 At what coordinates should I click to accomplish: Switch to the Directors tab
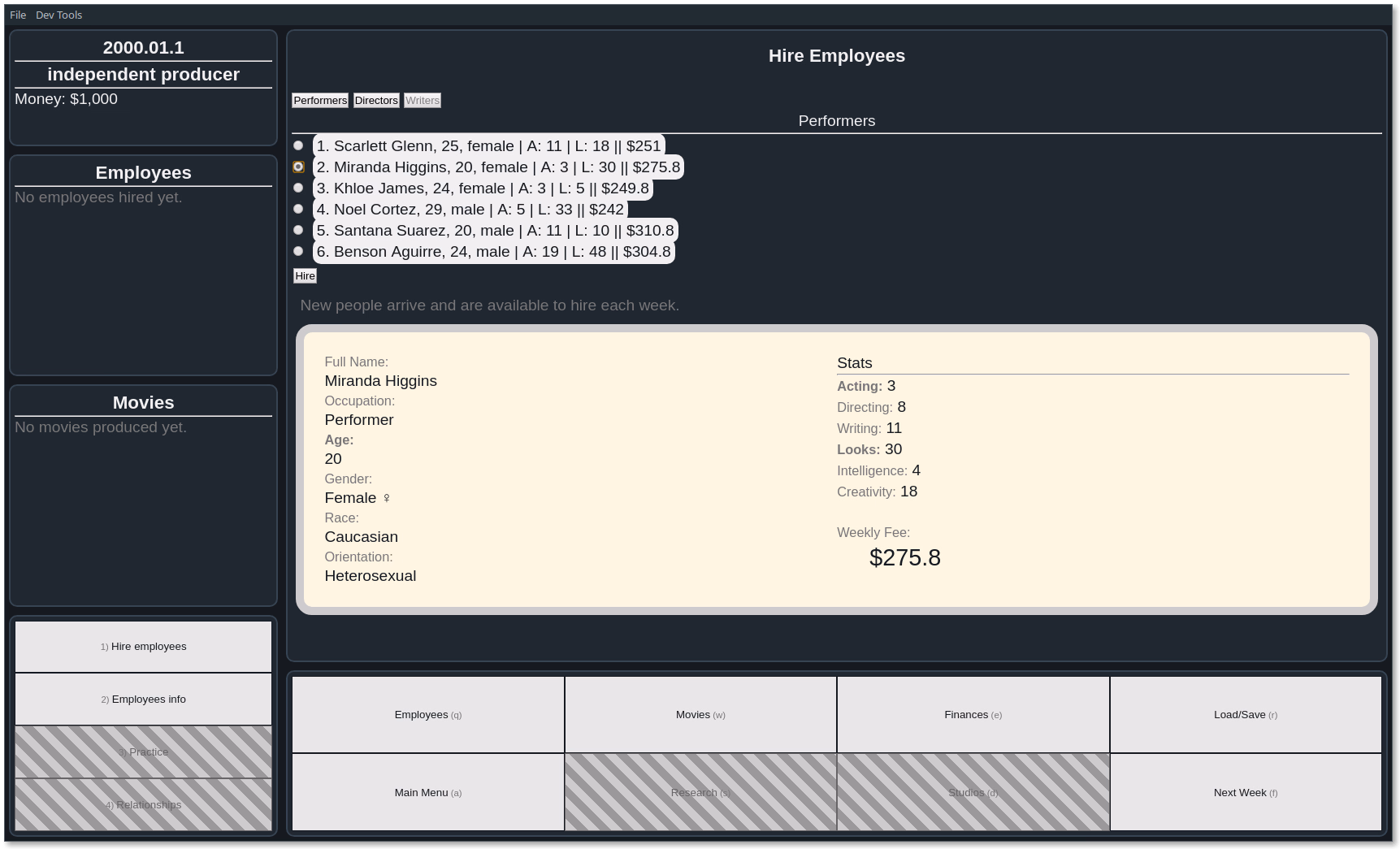376,101
